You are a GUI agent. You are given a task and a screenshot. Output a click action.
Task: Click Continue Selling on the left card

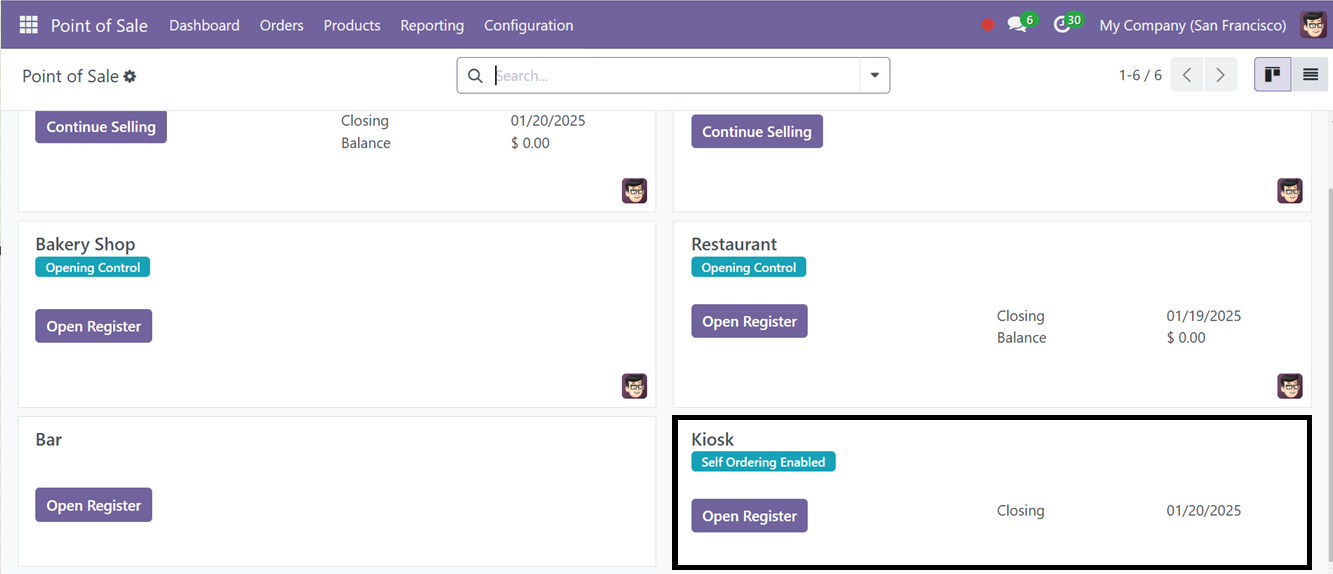(x=101, y=127)
